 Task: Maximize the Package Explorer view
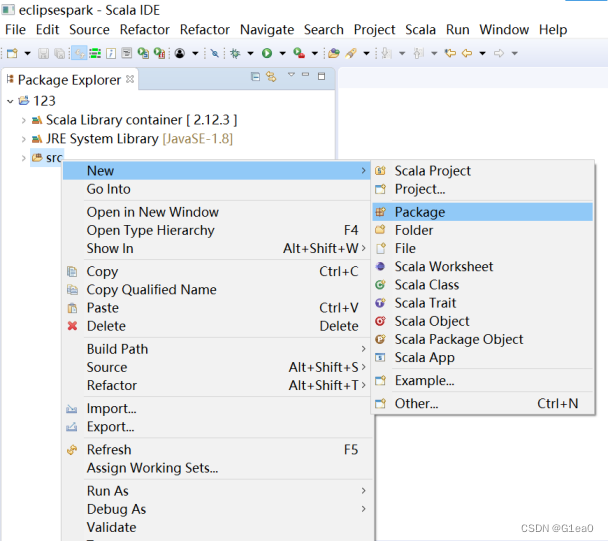click(321, 76)
